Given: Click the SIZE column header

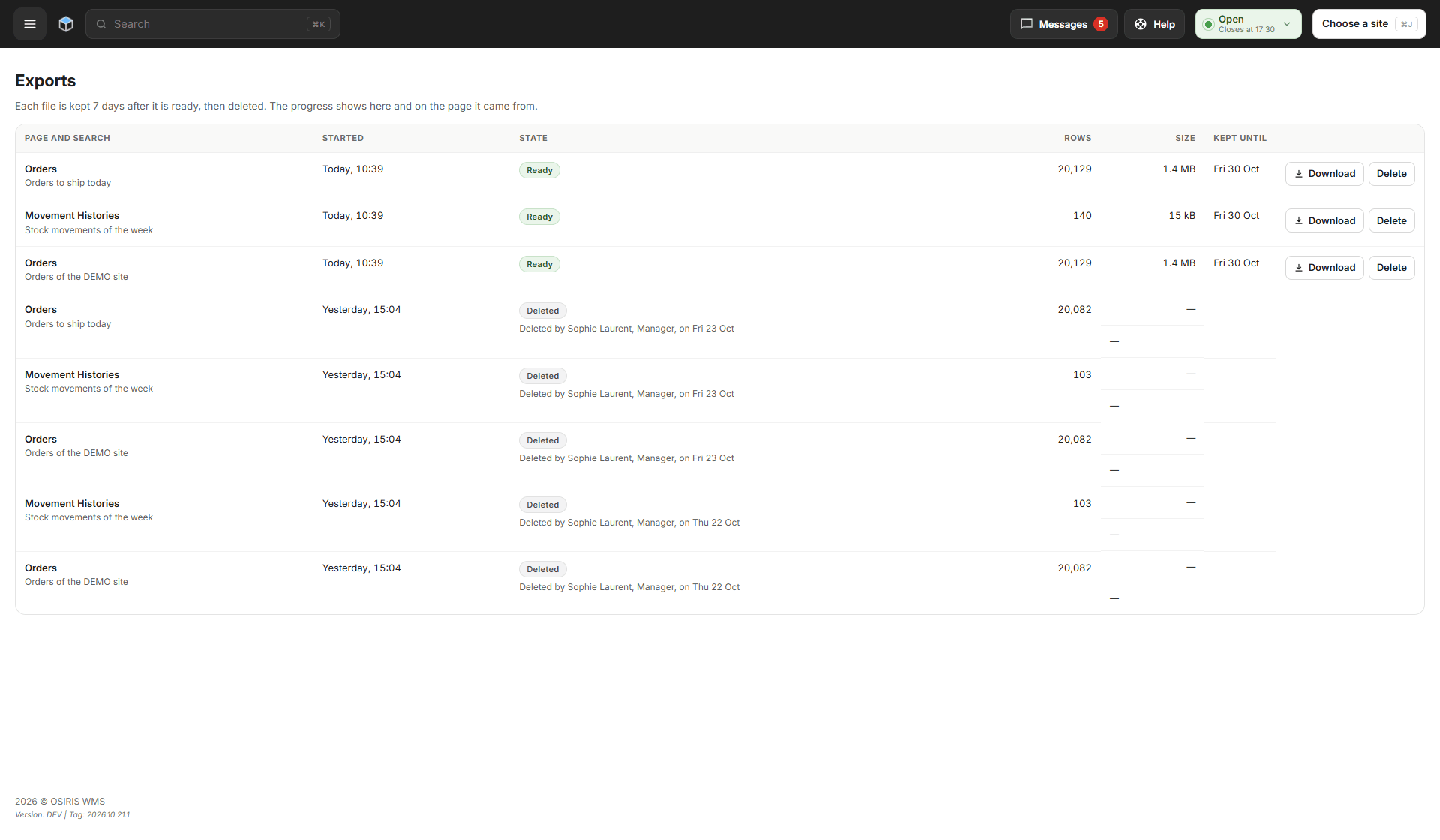Looking at the screenshot, I should (1185, 138).
